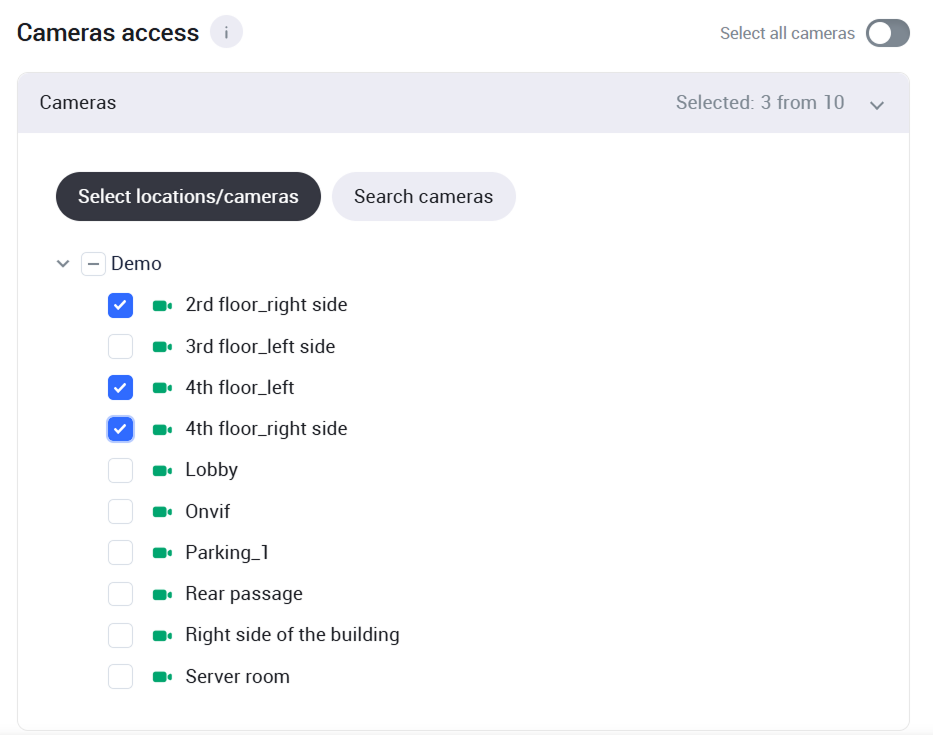933x735 pixels.
Task: Click the camera icon next to Server room
Action: 162,677
